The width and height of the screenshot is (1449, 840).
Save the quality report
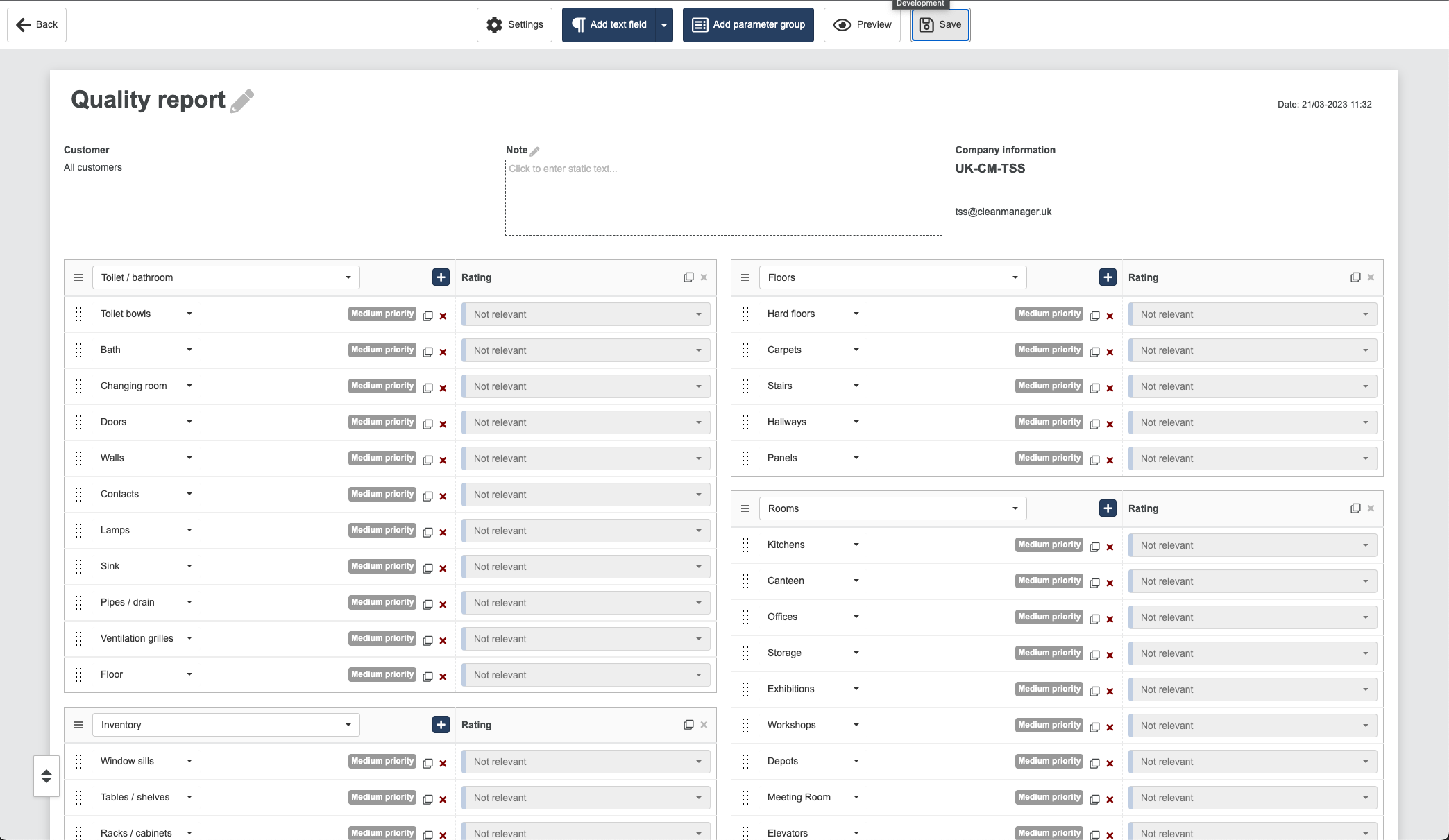point(940,24)
